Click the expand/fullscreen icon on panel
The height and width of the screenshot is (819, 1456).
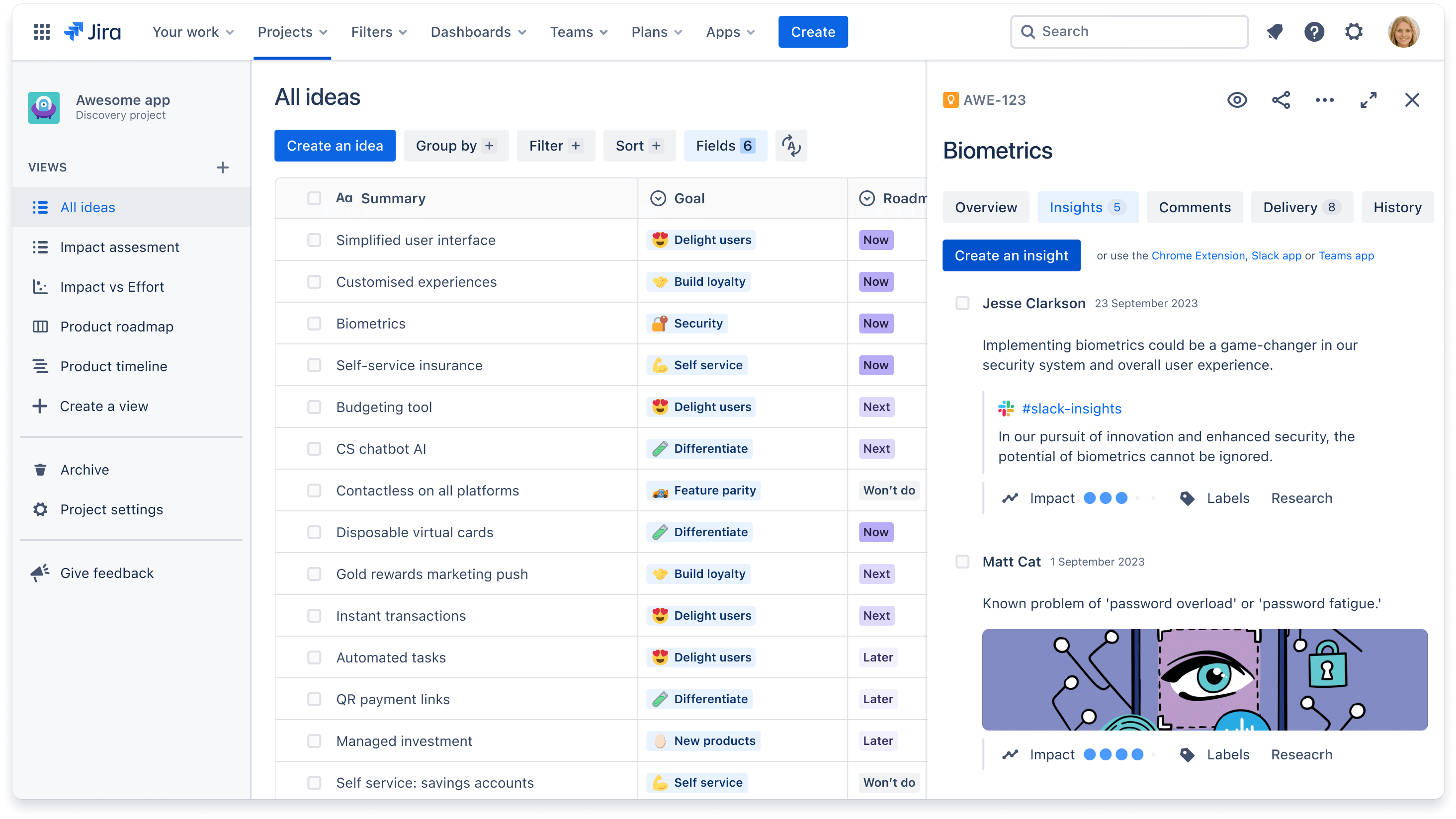pyautogui.click(x=1368, y=100)
